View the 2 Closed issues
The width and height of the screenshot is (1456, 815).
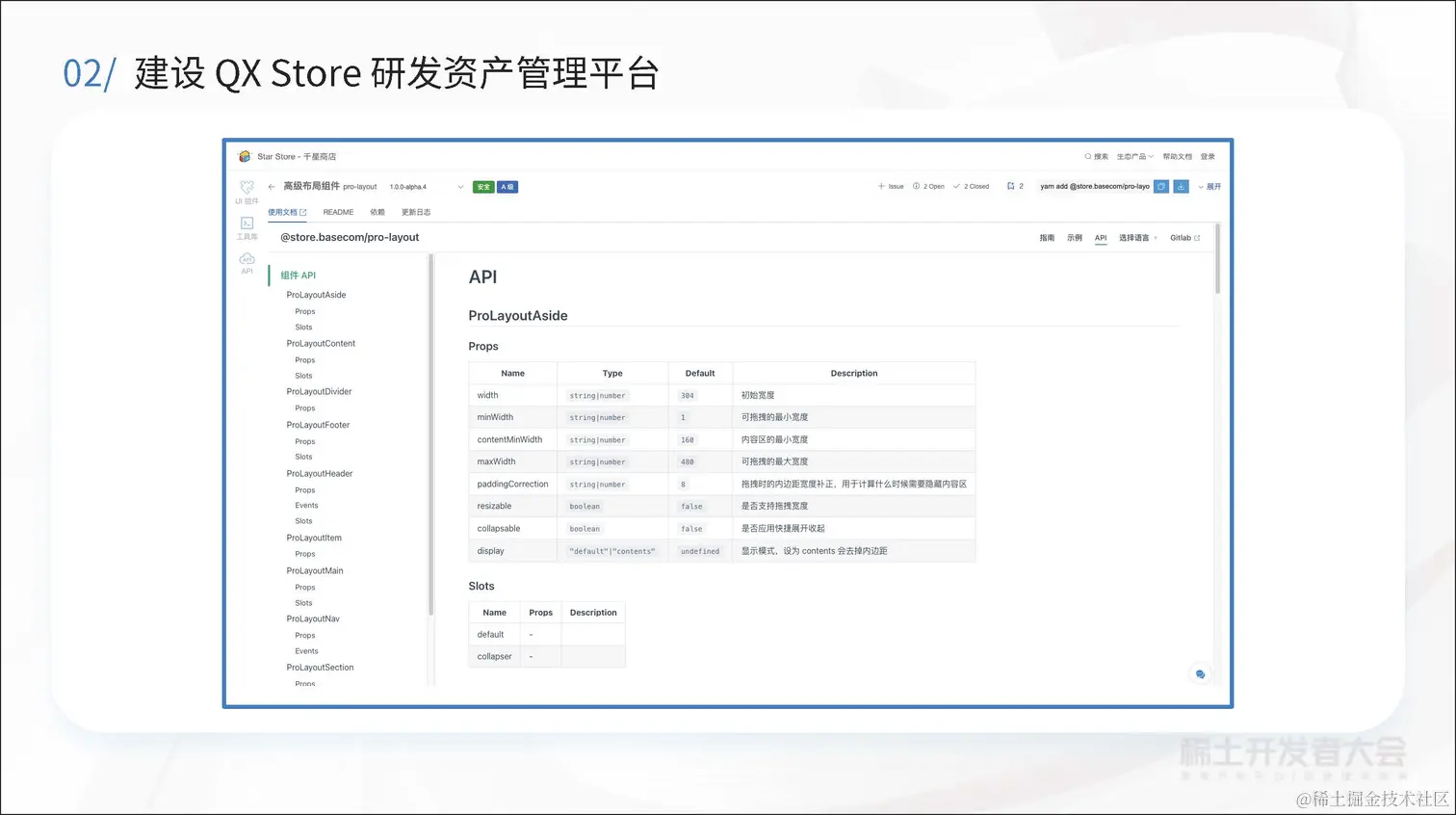(971, 187)
